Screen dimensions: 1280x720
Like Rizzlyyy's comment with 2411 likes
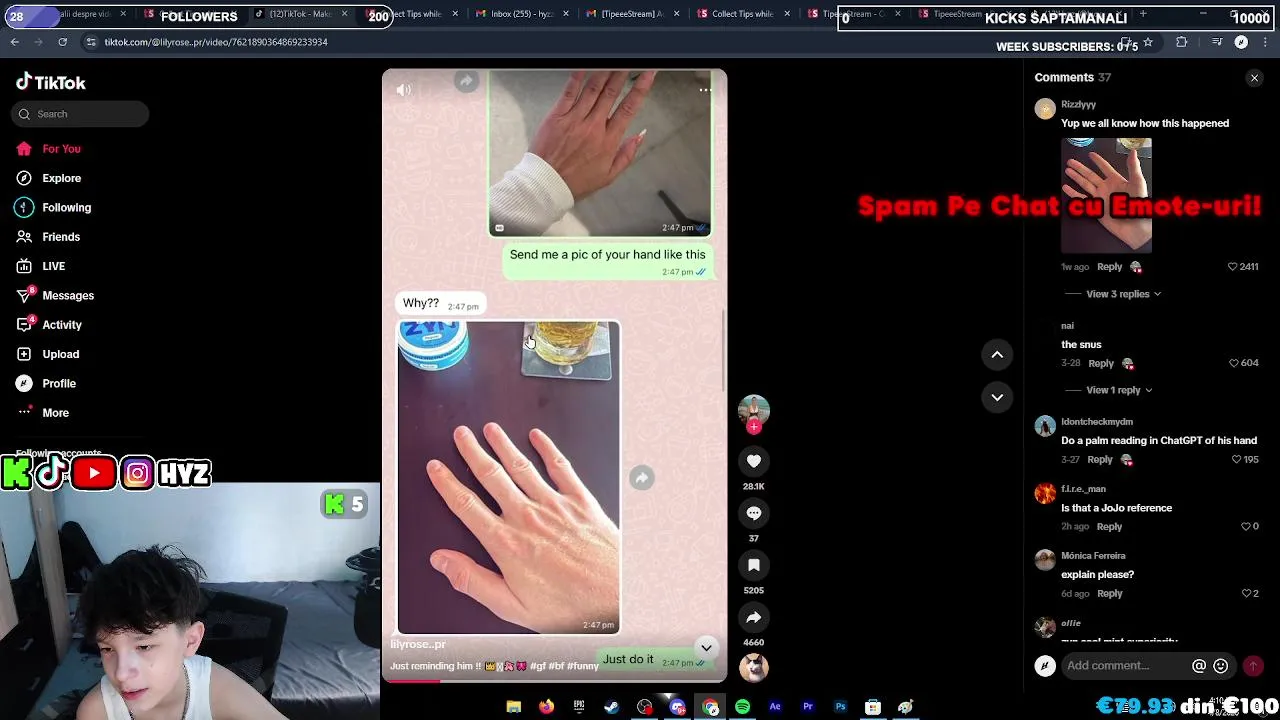coord(1233,267)
